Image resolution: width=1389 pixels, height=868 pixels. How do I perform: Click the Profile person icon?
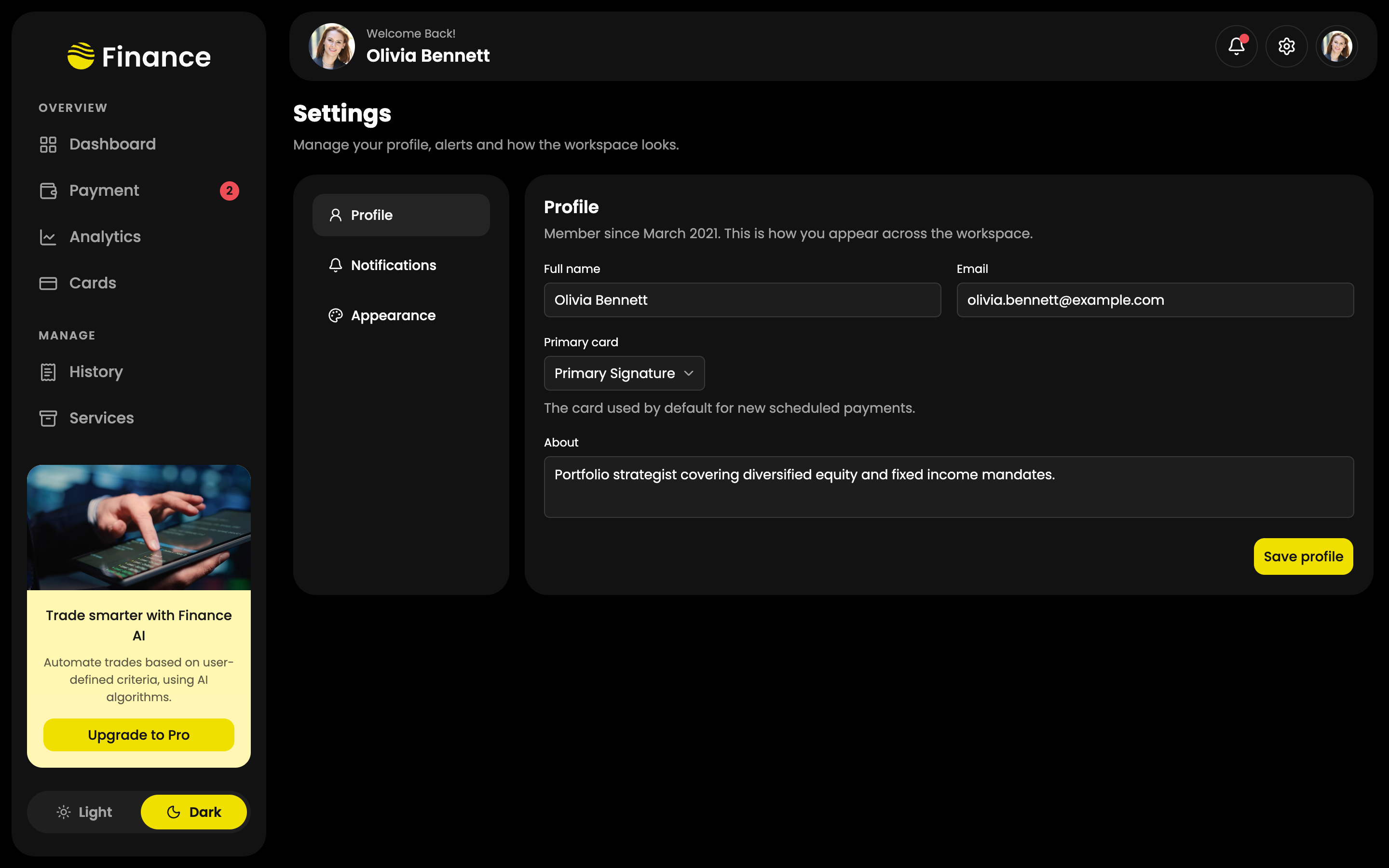(x=335, y=215)
